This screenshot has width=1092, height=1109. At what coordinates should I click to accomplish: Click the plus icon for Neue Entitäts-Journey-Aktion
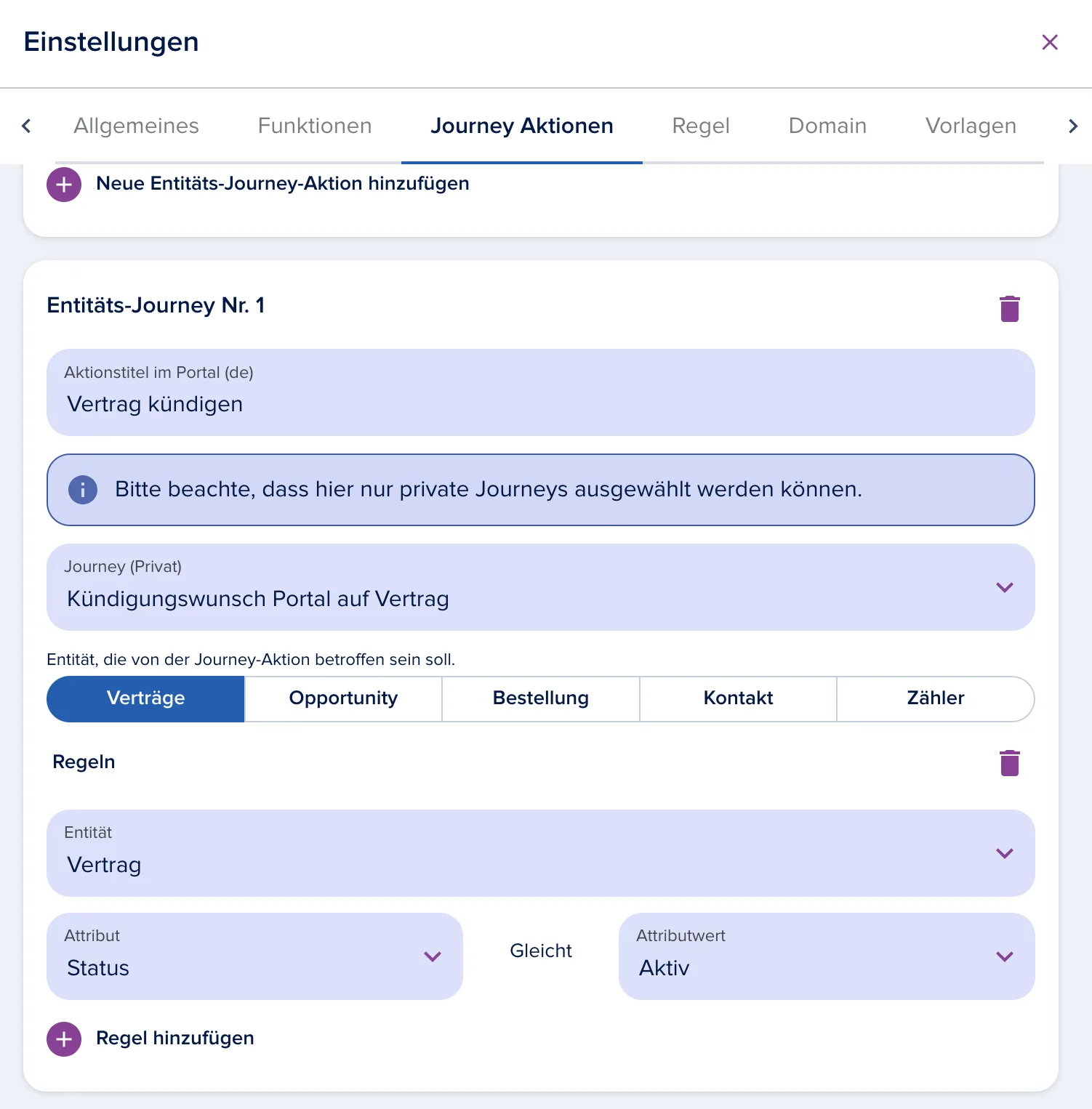64,185
